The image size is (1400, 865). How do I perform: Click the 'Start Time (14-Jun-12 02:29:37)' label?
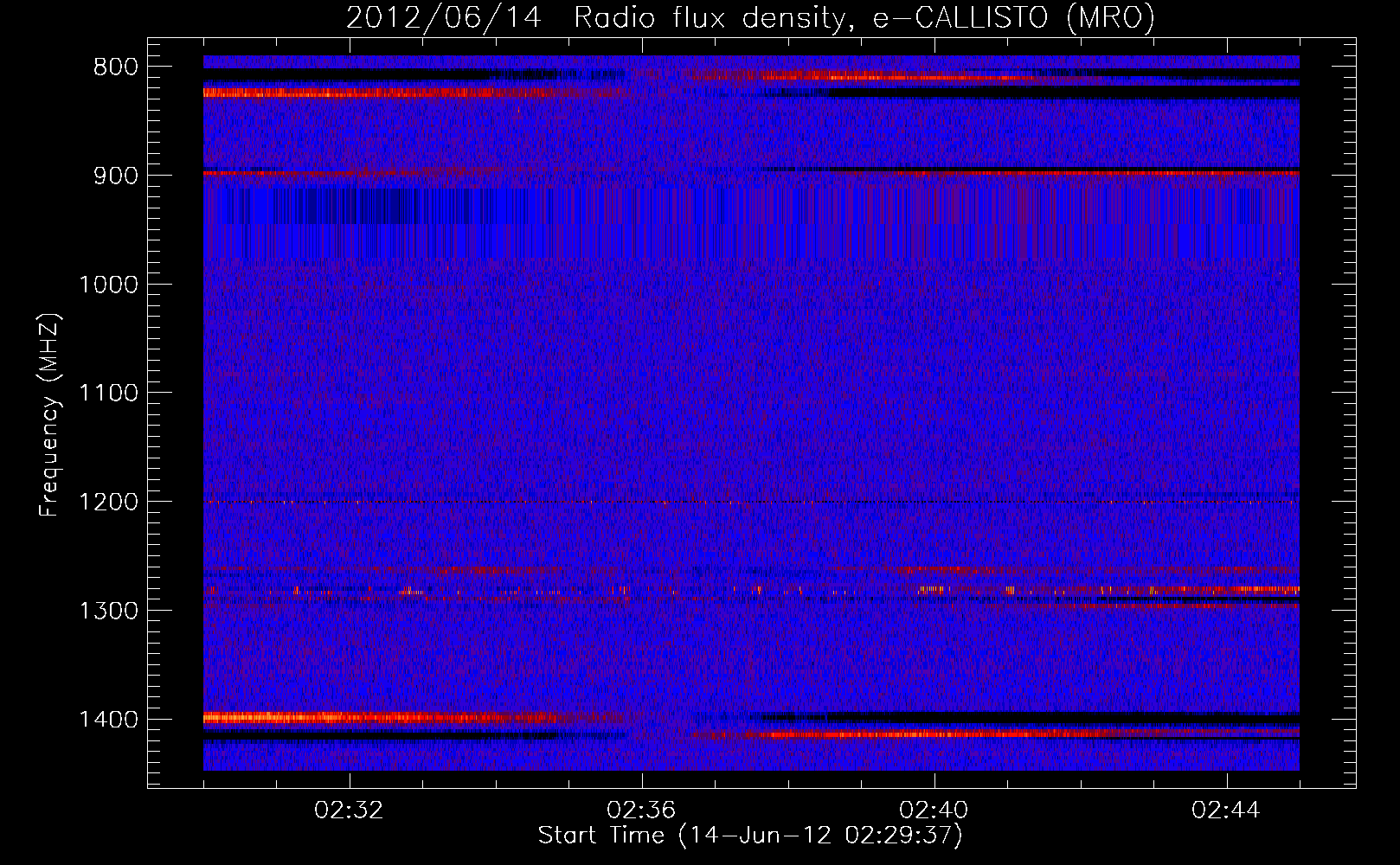click(x=750, y=836)
